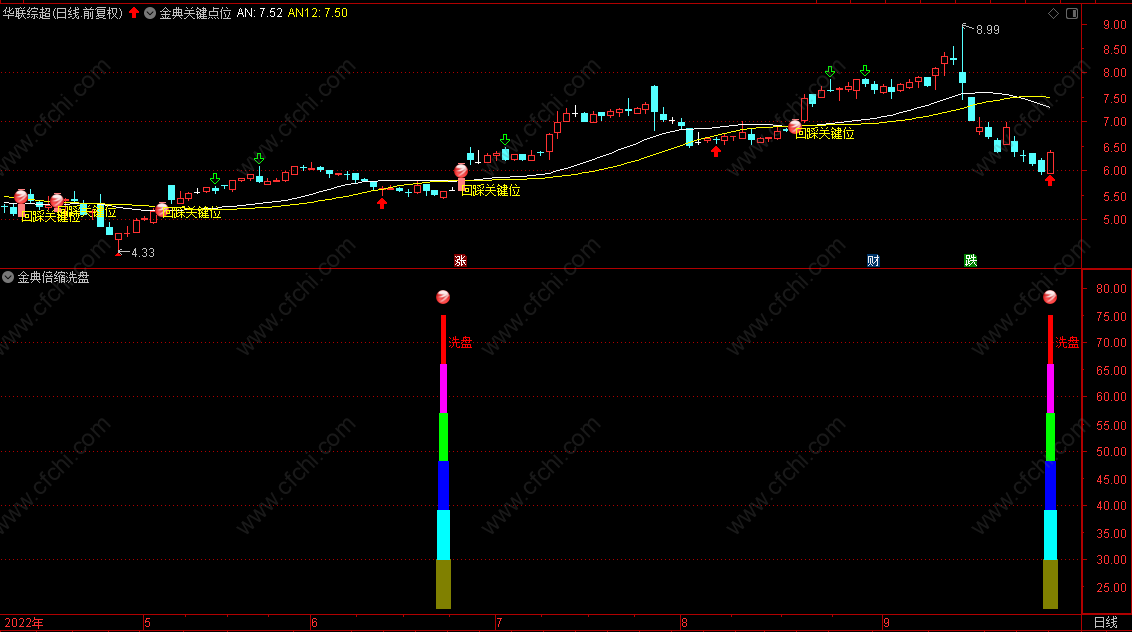
Task: Select the AN12: 7.50 value
Action: tap(318, 13)
